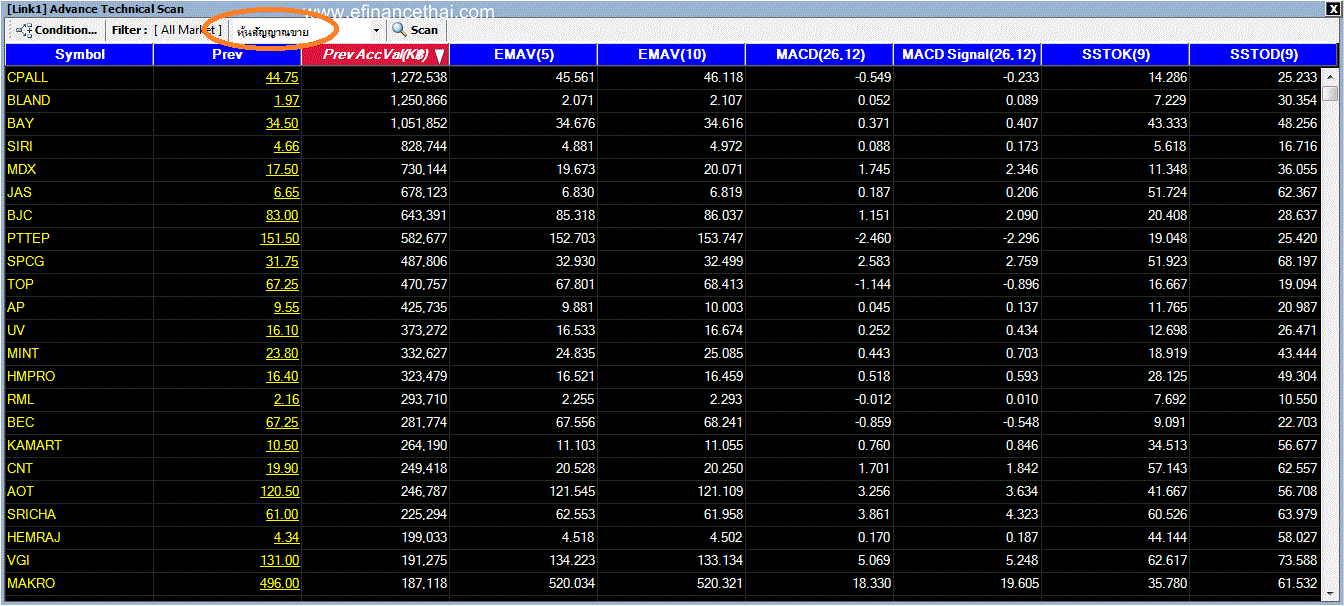Select the UV symbol
Screen dimensions: 1344x606
pyautogui.click(x=16, y=330)
